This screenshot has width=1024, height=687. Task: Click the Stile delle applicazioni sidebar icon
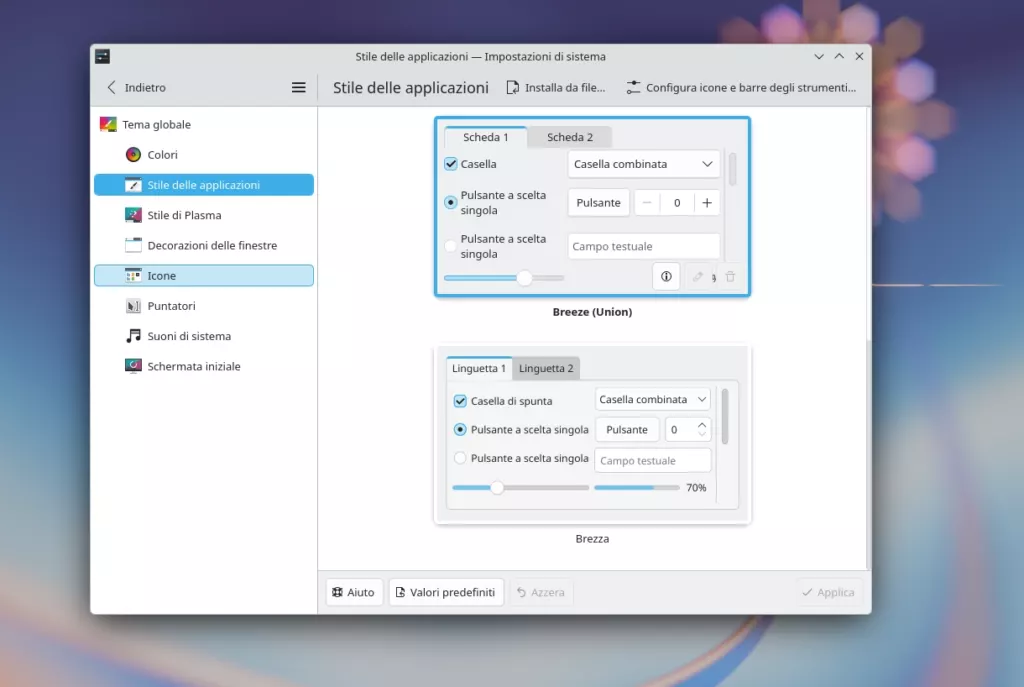click(x=133, y=185)
